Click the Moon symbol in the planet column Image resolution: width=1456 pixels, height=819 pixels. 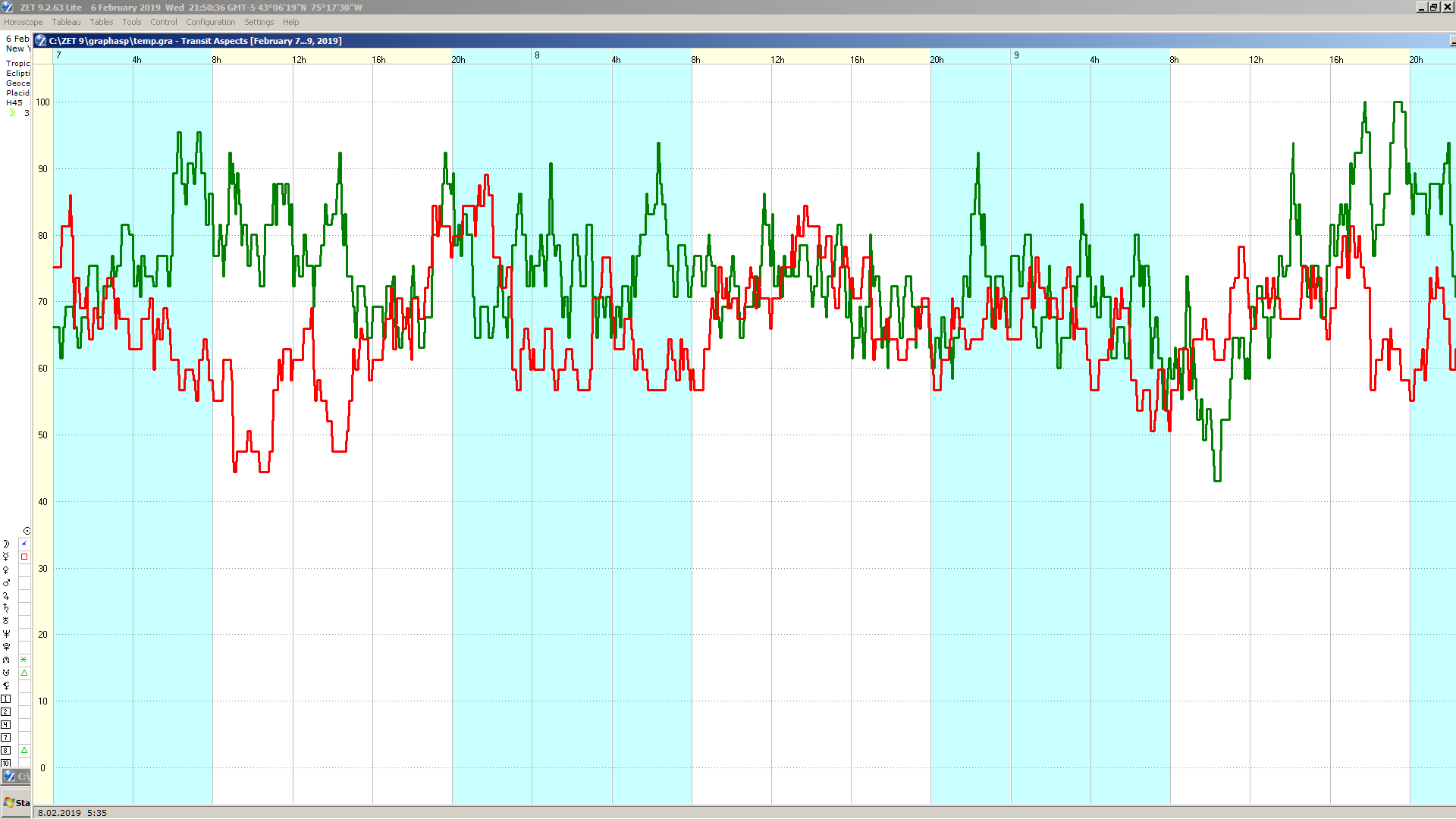pos(6,544)
